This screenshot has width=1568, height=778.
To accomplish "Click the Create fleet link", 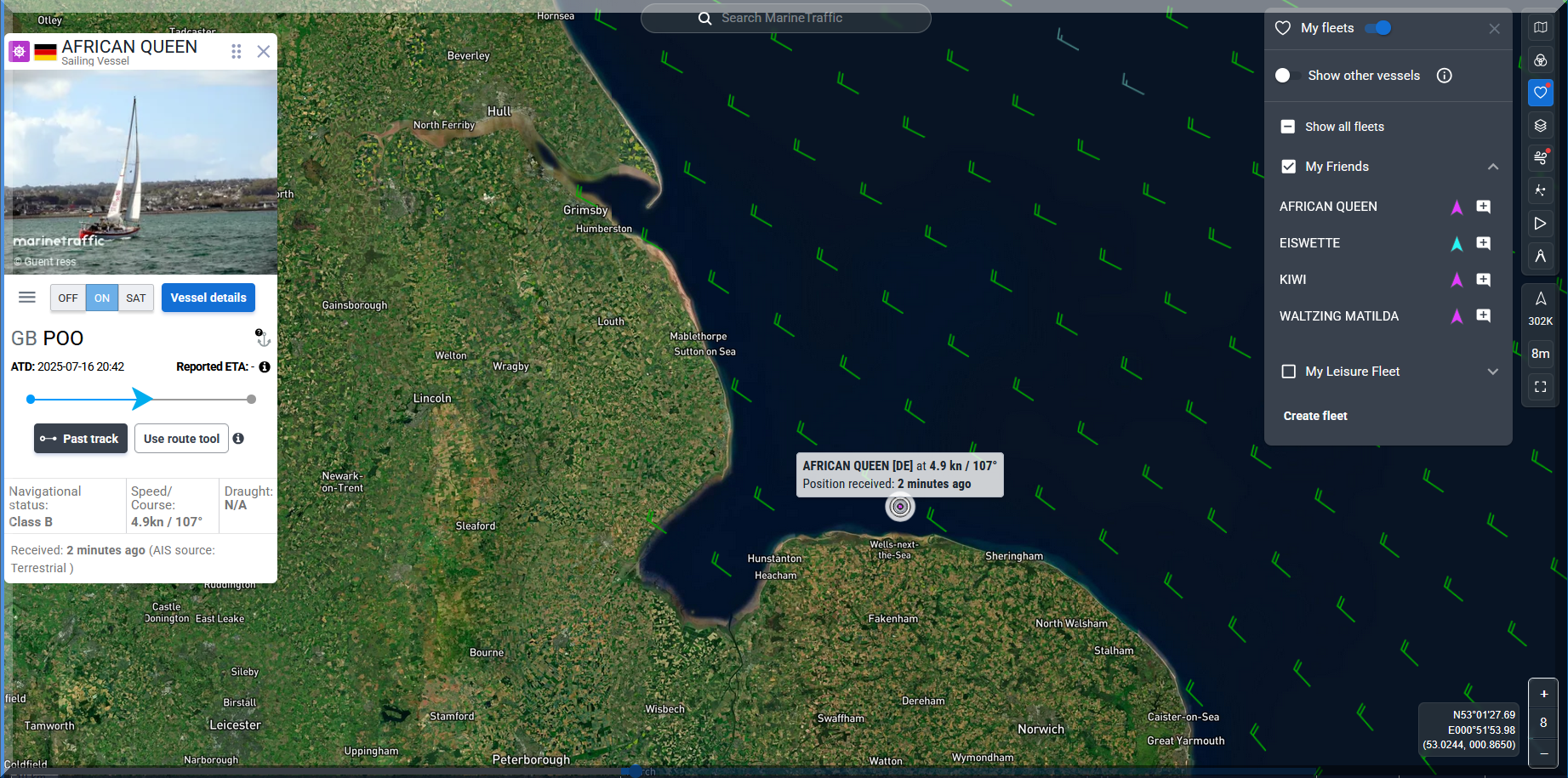I will (x=1315, y=416).
